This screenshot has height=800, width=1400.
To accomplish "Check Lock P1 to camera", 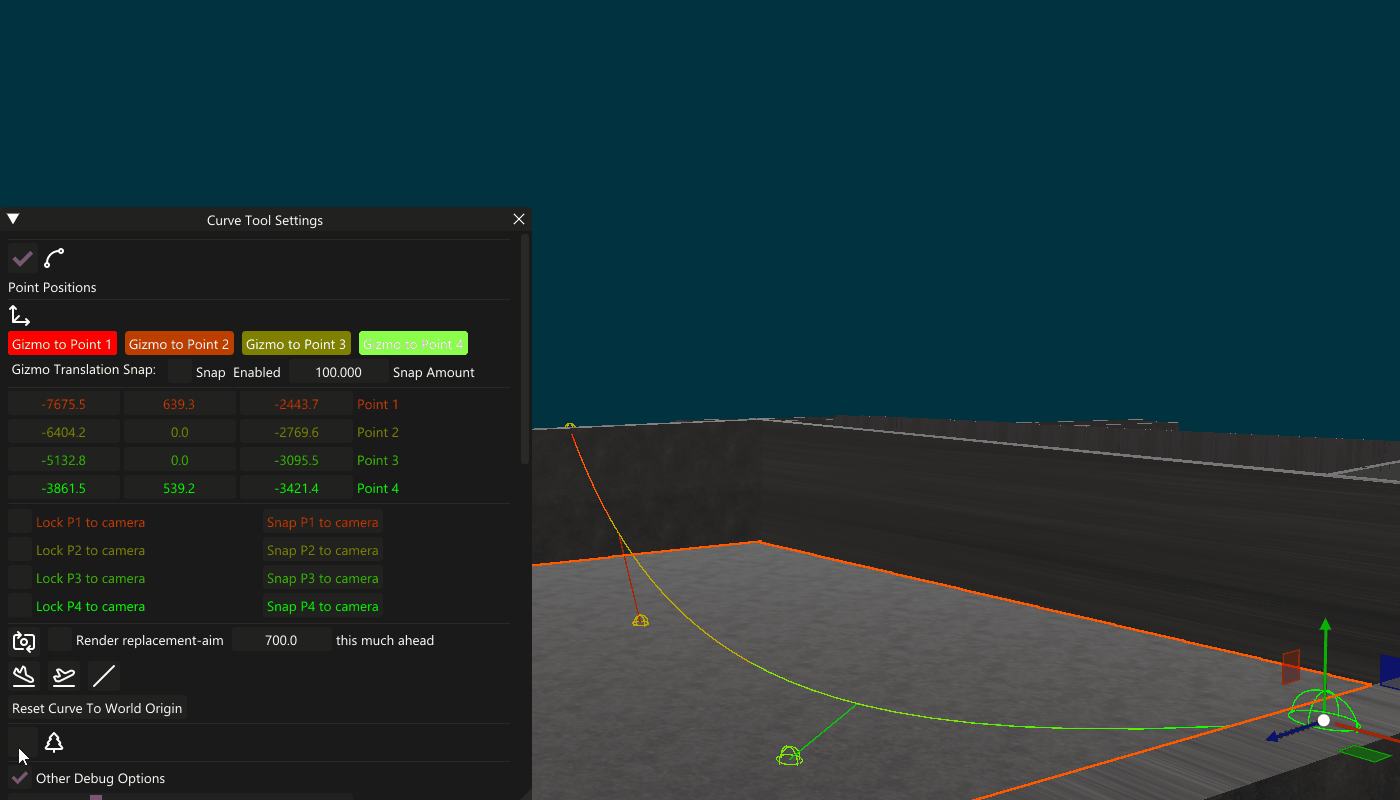I will pos(18,521).
